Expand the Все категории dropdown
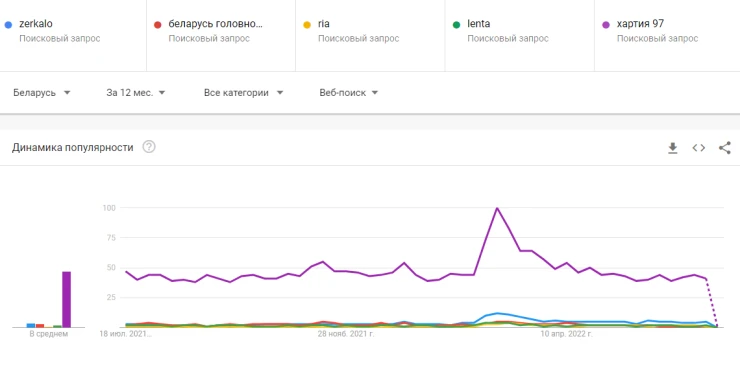The height and width of the screenshot is (376, 740). (x=243, y=93)
